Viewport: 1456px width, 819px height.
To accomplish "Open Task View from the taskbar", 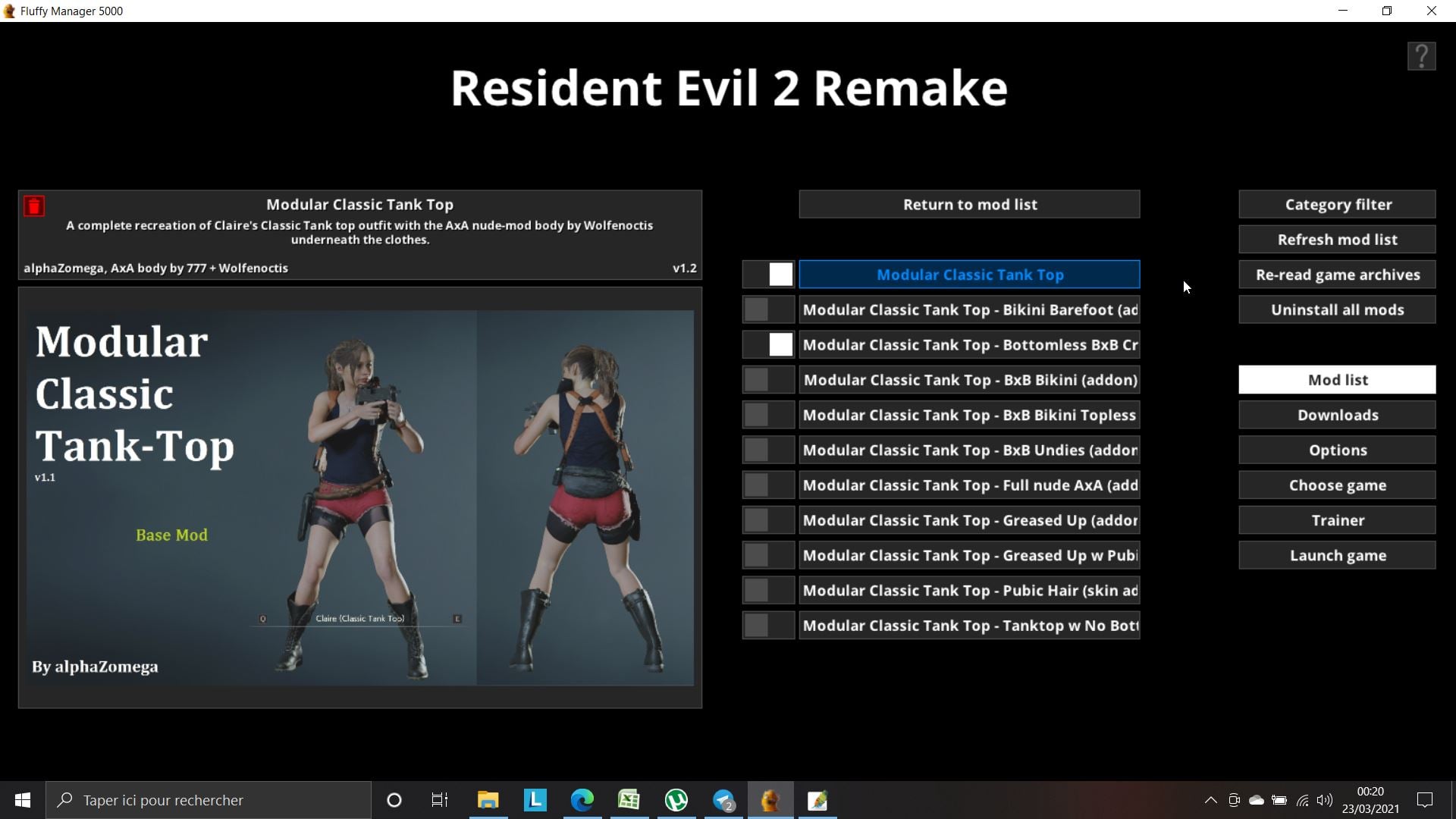I will (x=440, y=800).
